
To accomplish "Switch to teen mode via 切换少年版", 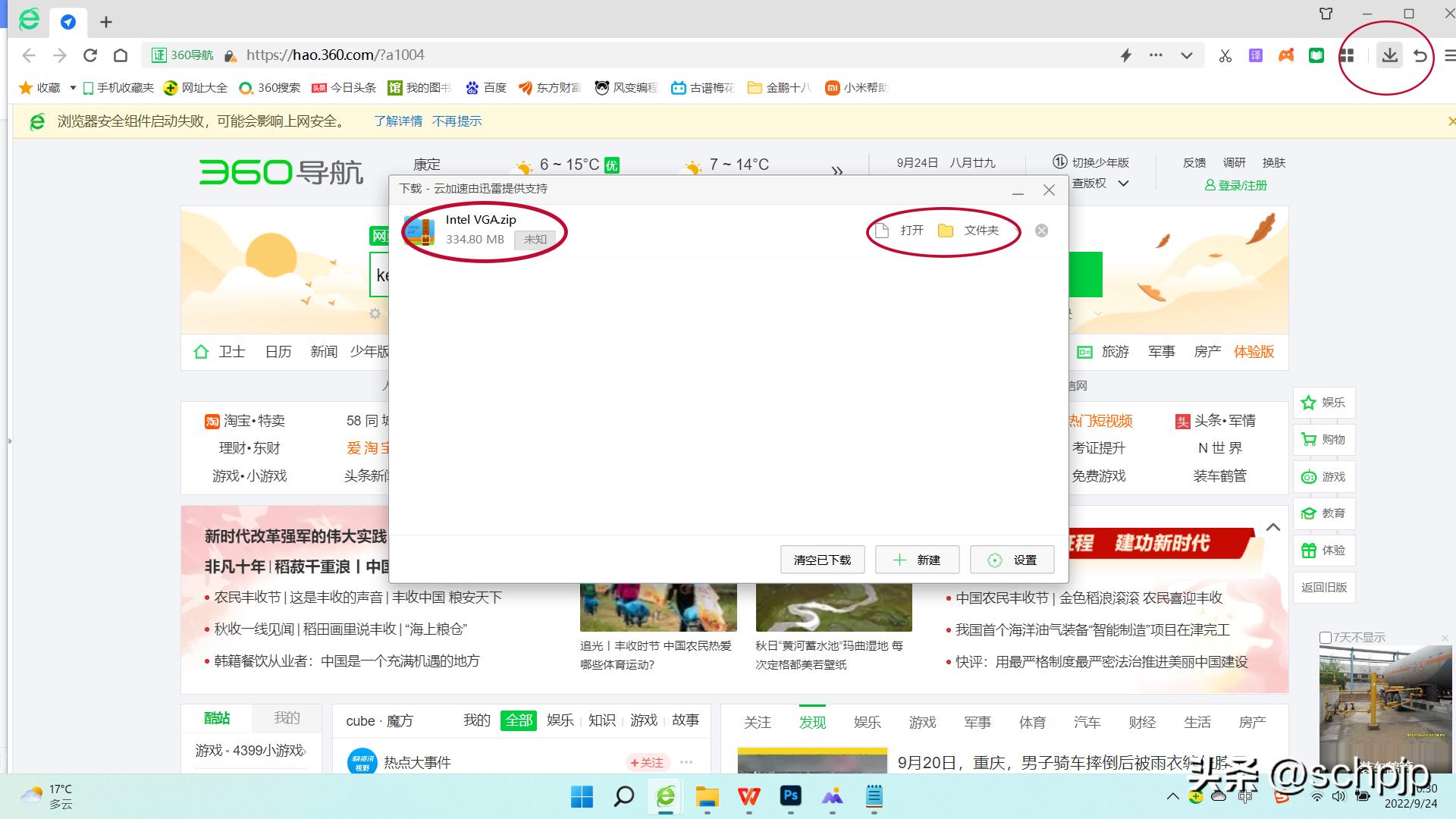I will (1100, 162).
